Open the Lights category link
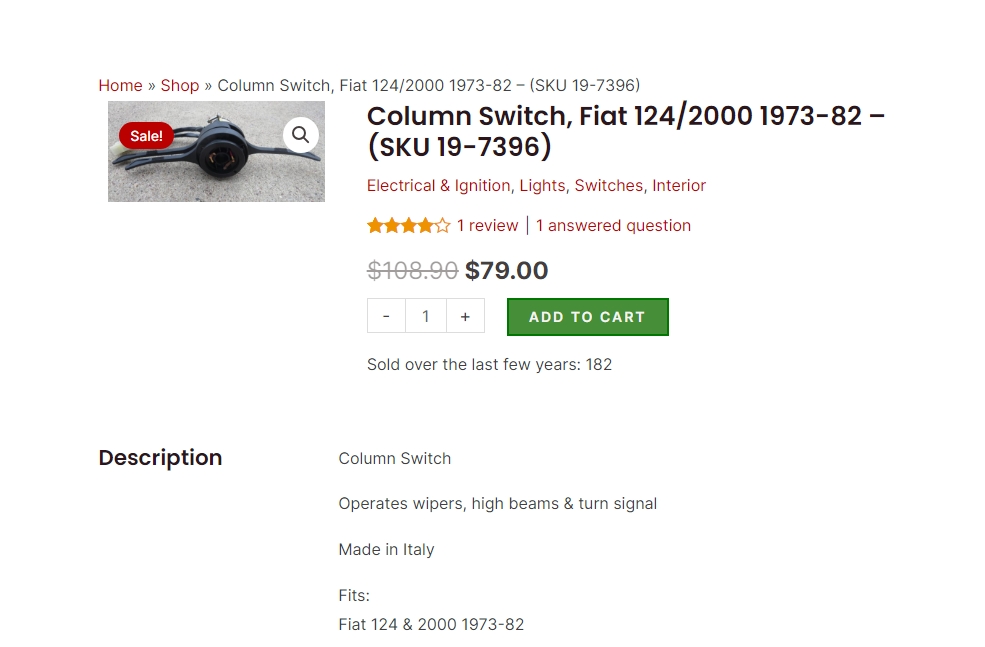 (542, 185)
